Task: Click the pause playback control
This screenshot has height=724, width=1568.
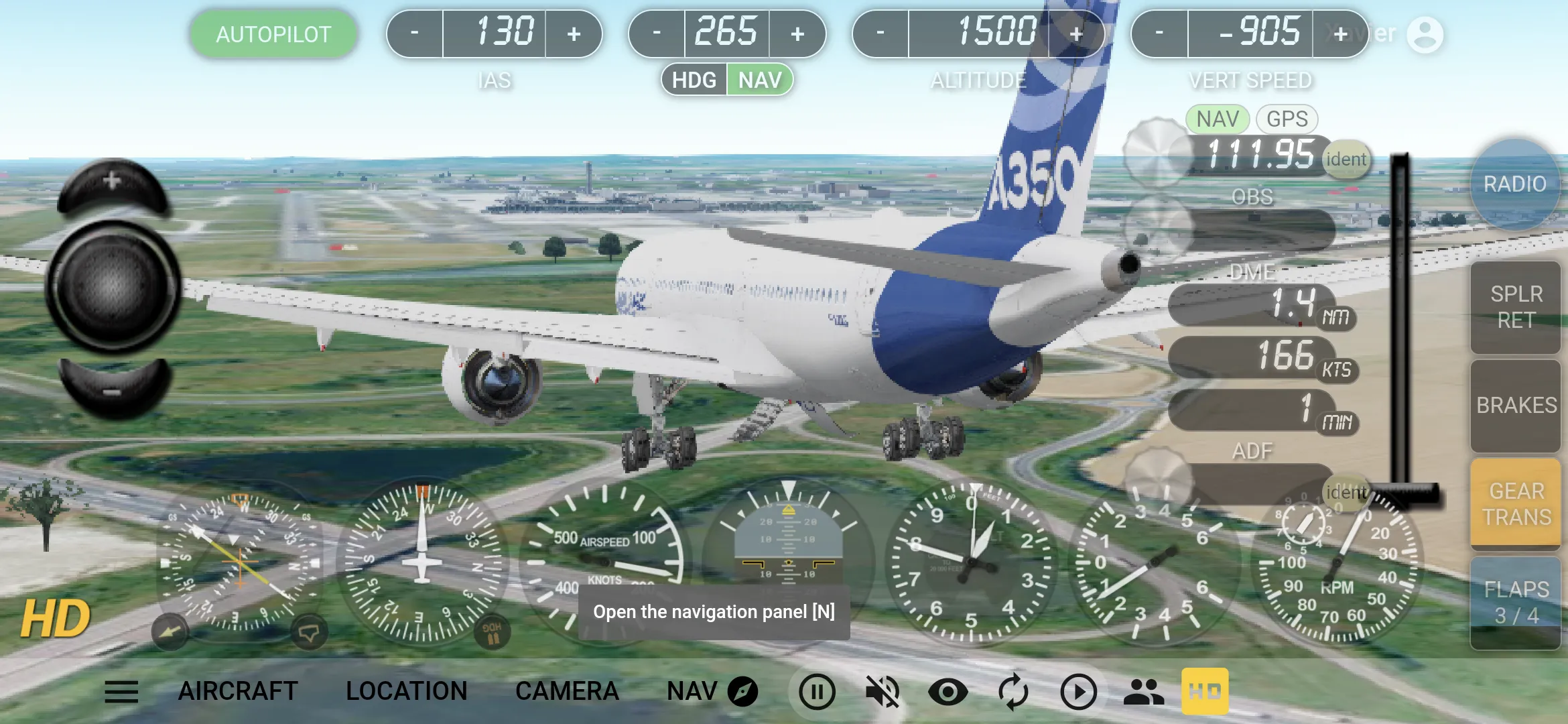Action: pos(819,690)
